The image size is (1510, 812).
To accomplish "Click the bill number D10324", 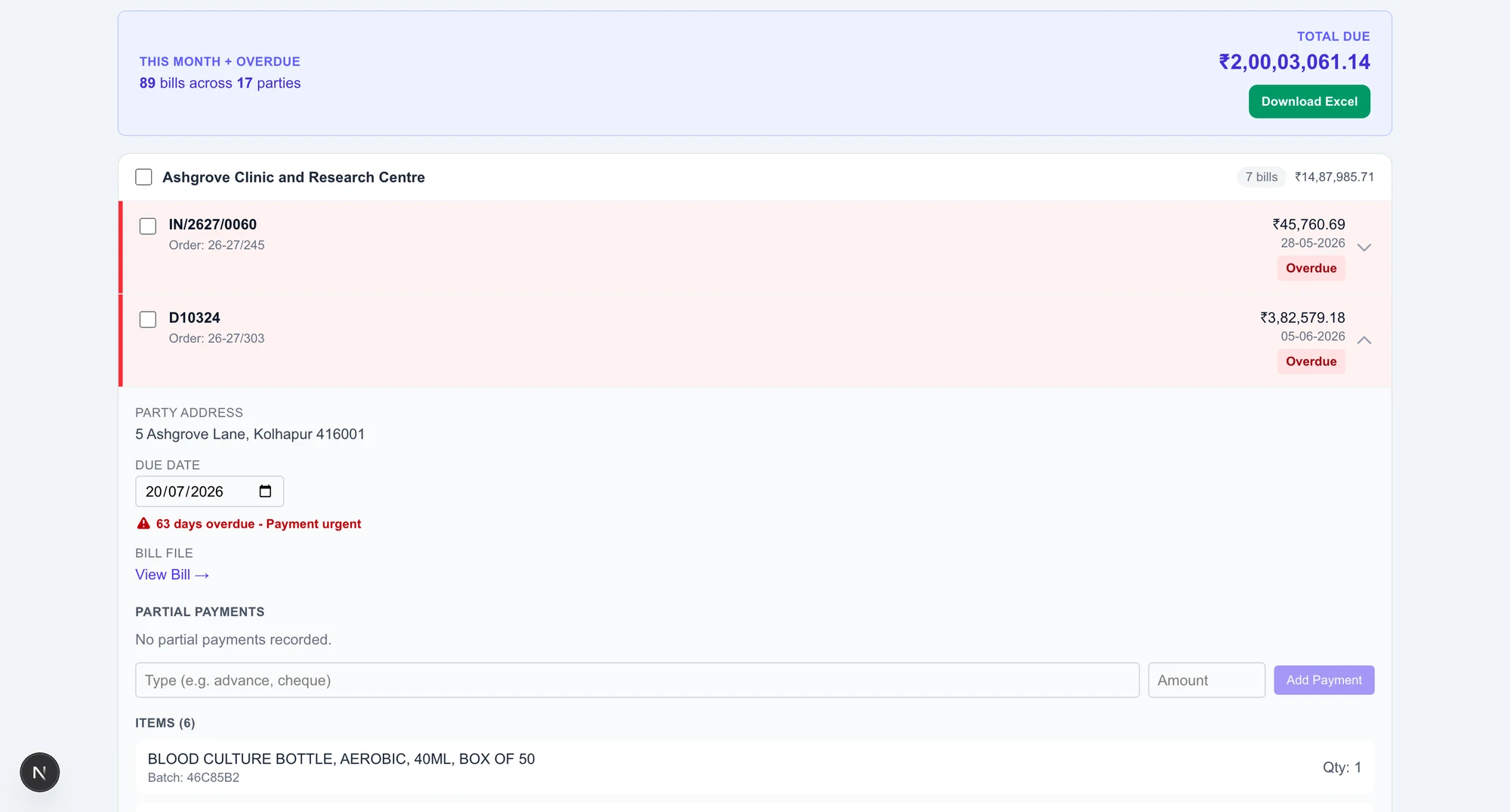I will coord(195,318).
